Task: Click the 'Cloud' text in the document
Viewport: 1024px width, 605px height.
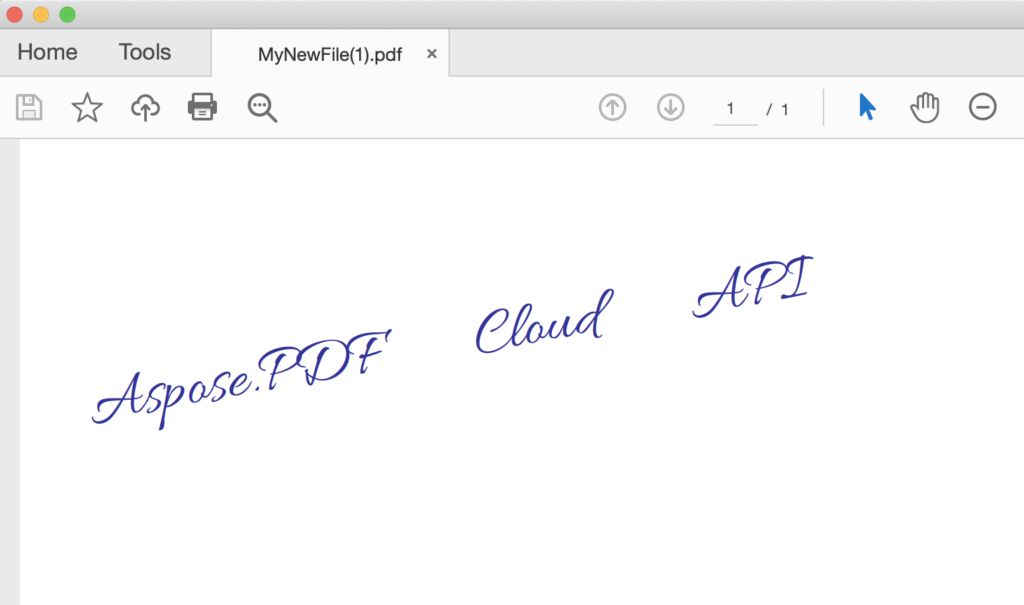Action: (545, 322)
